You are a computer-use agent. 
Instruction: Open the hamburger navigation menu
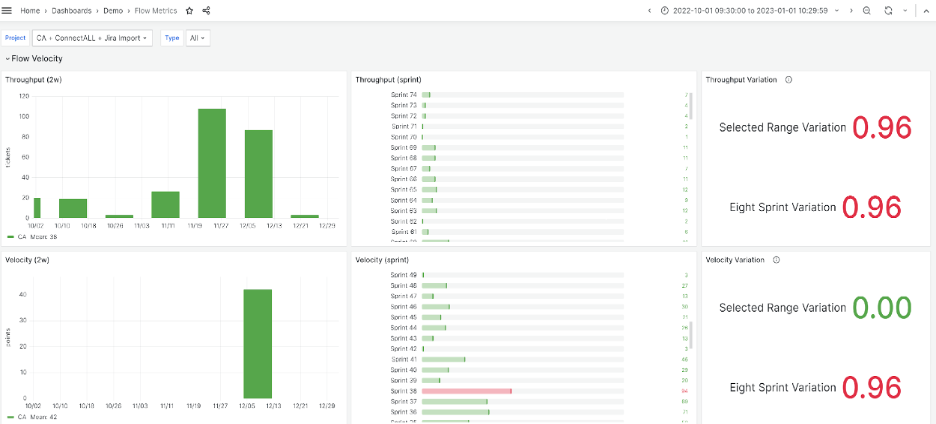point(9,10)
